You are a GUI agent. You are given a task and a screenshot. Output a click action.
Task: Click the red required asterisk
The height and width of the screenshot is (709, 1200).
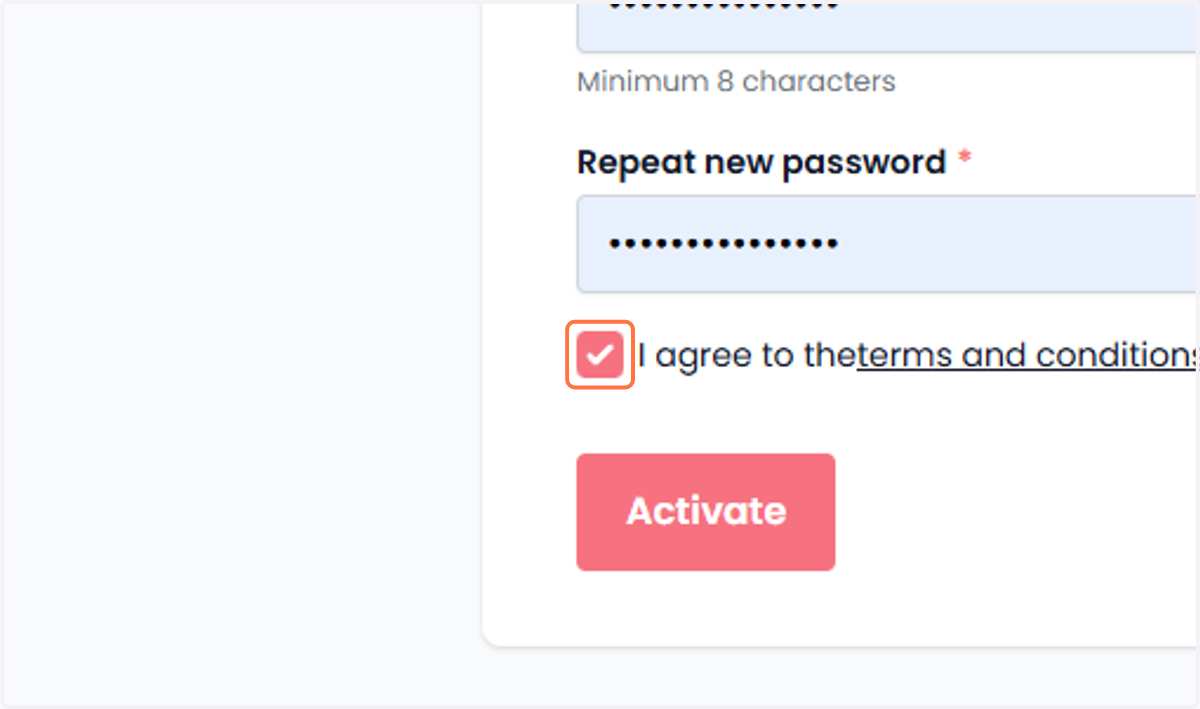click(x=965, y=158)
